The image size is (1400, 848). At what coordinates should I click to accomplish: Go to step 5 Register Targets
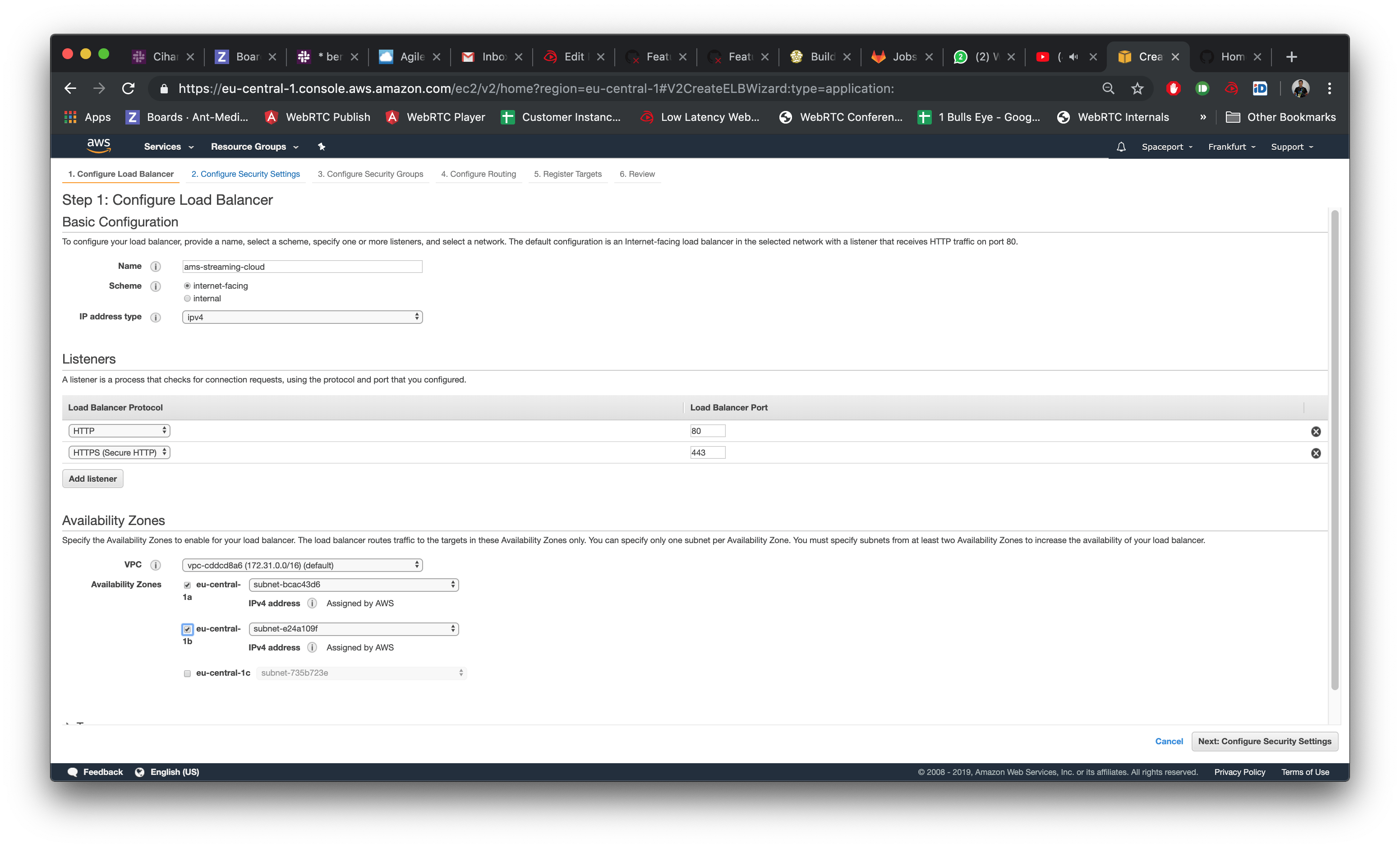[567, 174]
